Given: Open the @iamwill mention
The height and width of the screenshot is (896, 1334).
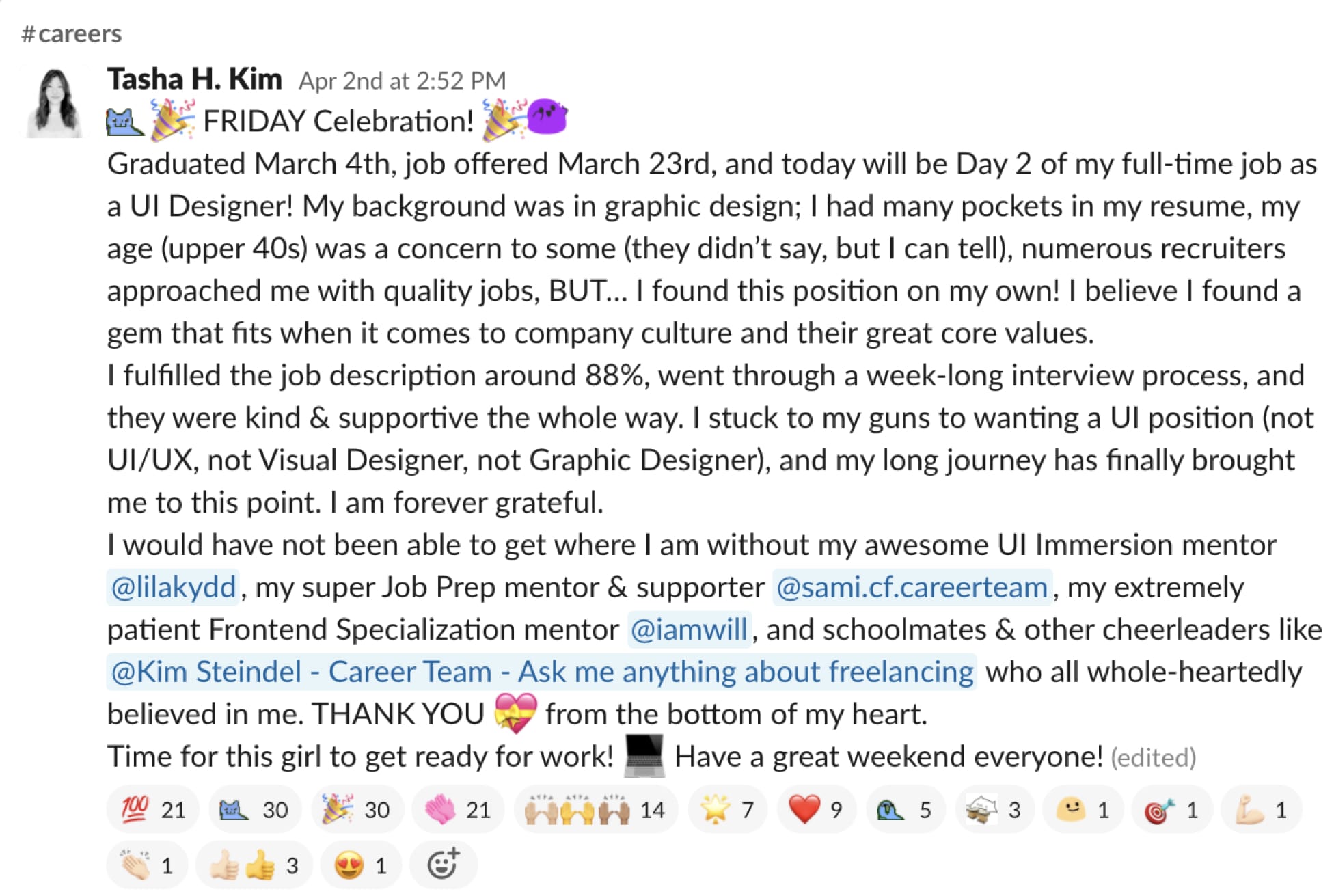Looking at the screenshot, I should 689,629.
